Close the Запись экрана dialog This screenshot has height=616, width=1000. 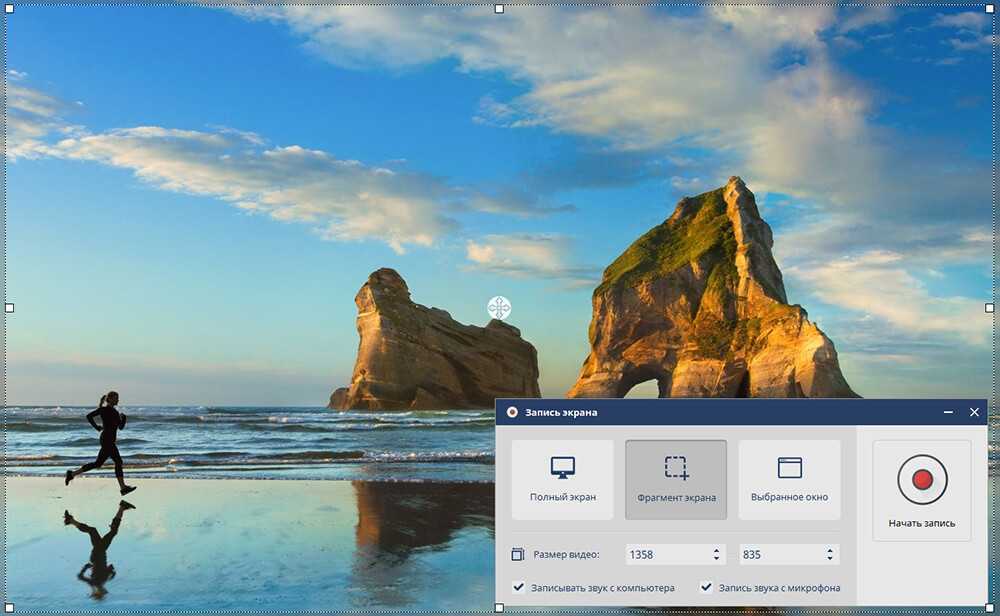click(974, 412)
